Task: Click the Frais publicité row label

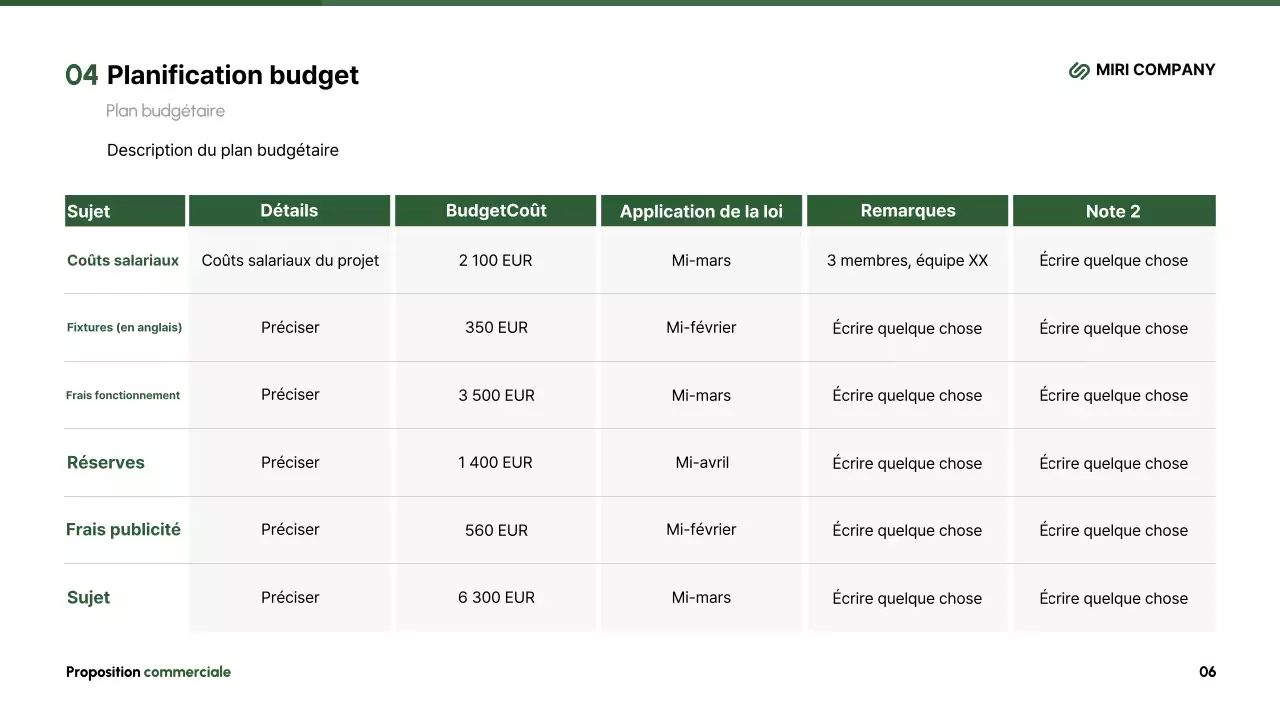Action: pos(123,529)
